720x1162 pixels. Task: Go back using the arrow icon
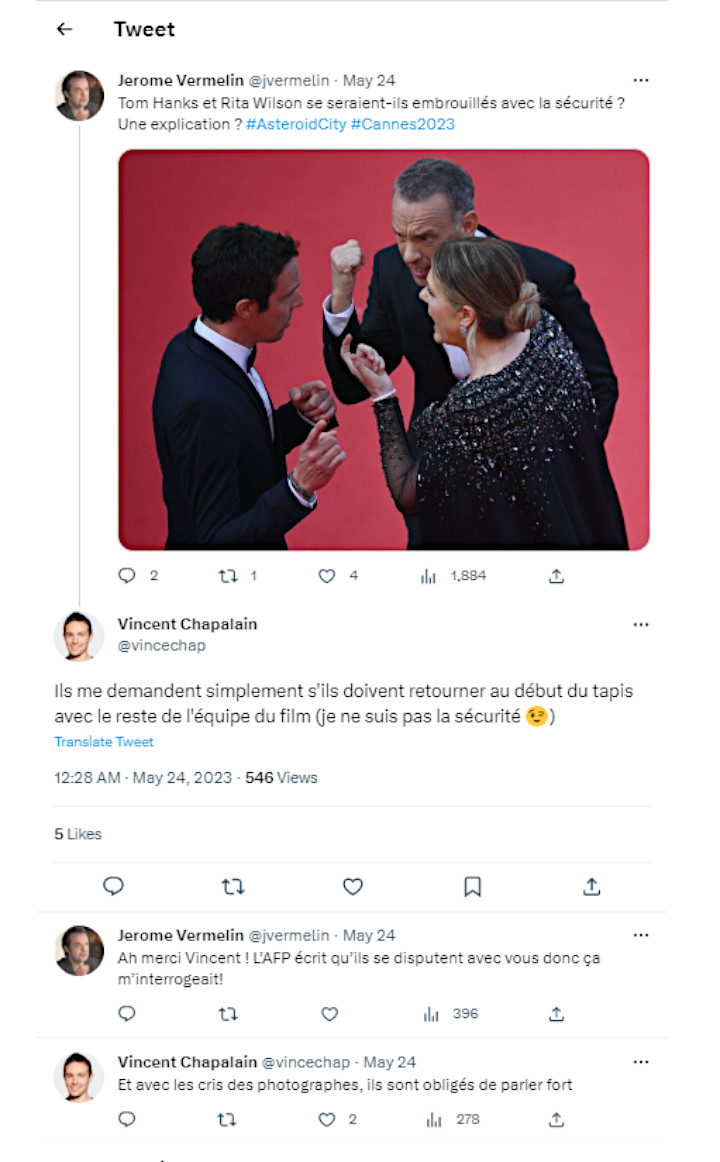coord(64,29)
